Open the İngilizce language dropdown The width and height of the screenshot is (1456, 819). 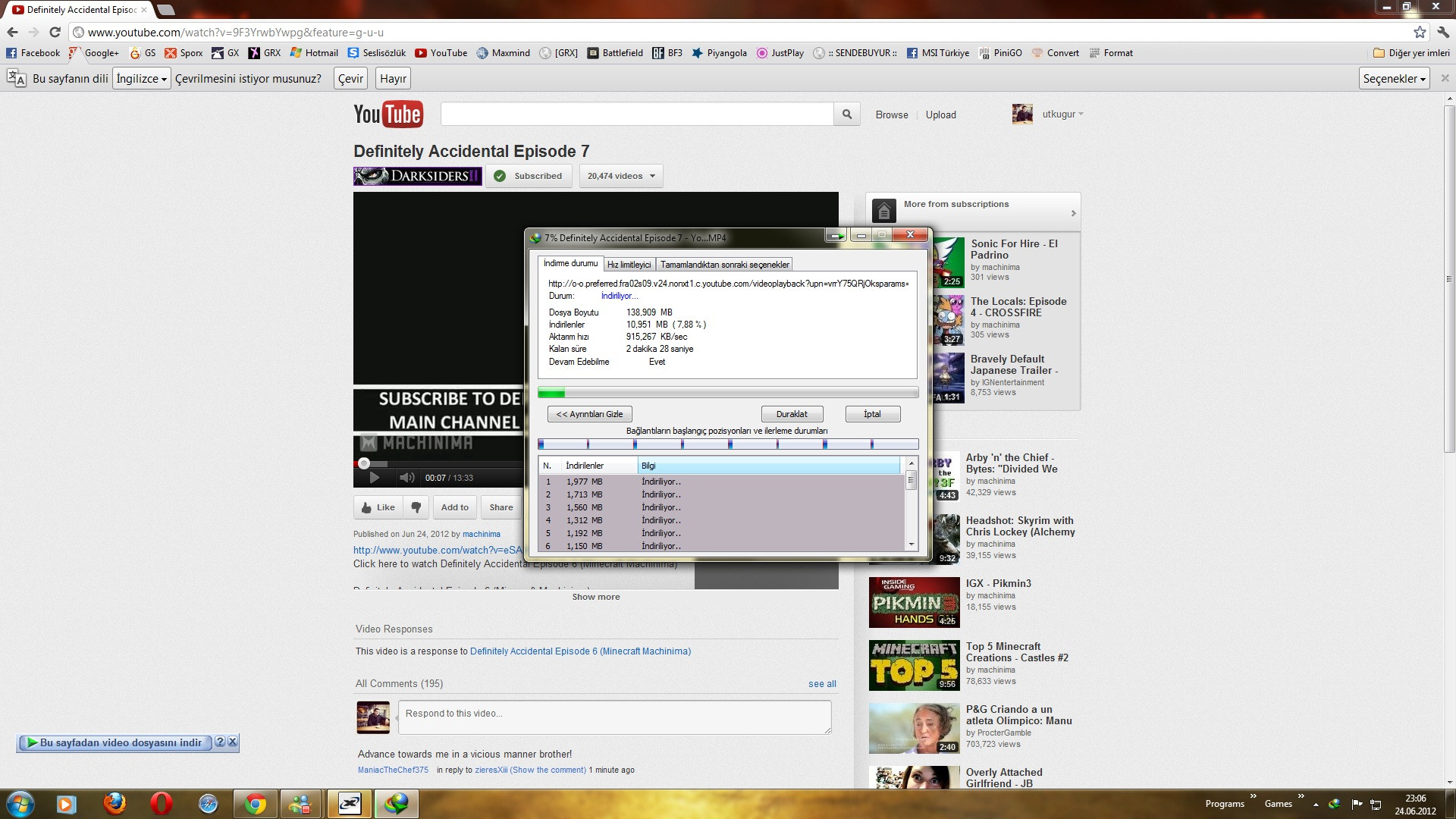point(141,79)
